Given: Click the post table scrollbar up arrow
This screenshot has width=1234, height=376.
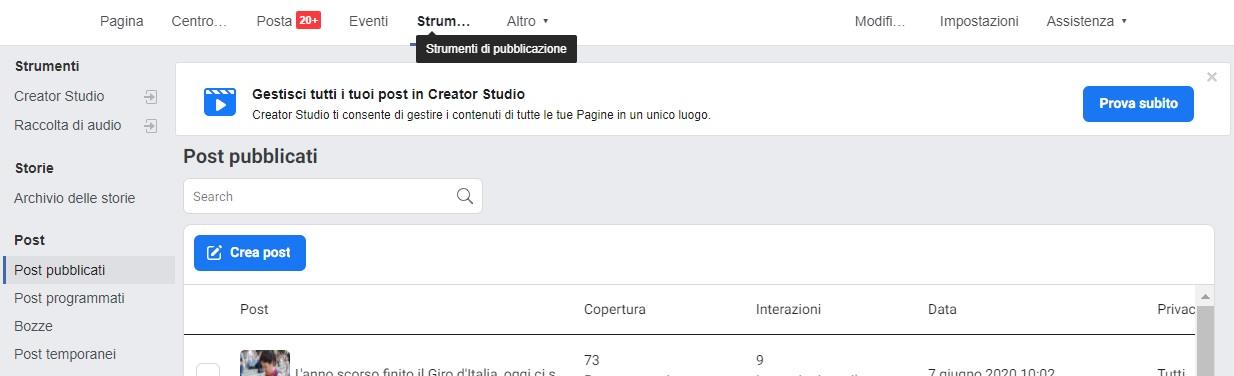Looking at the screenshot, I should pos(1205,297).
